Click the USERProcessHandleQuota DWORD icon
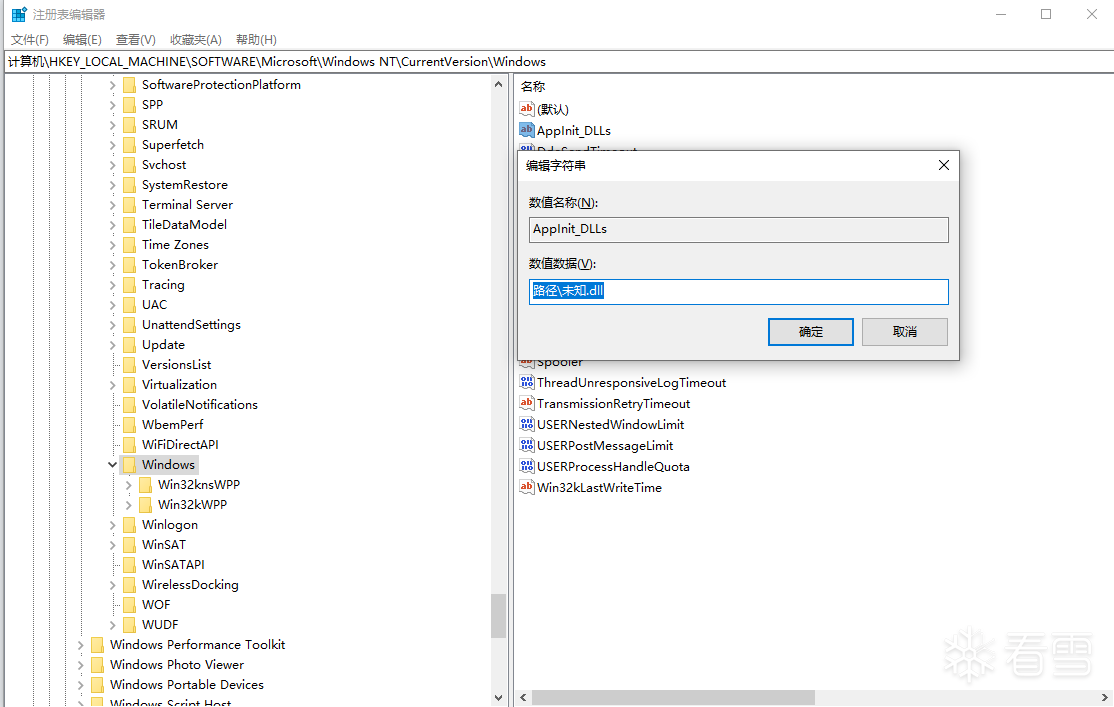The width and height of the screenshot is (1114, 707). [526, 466]
